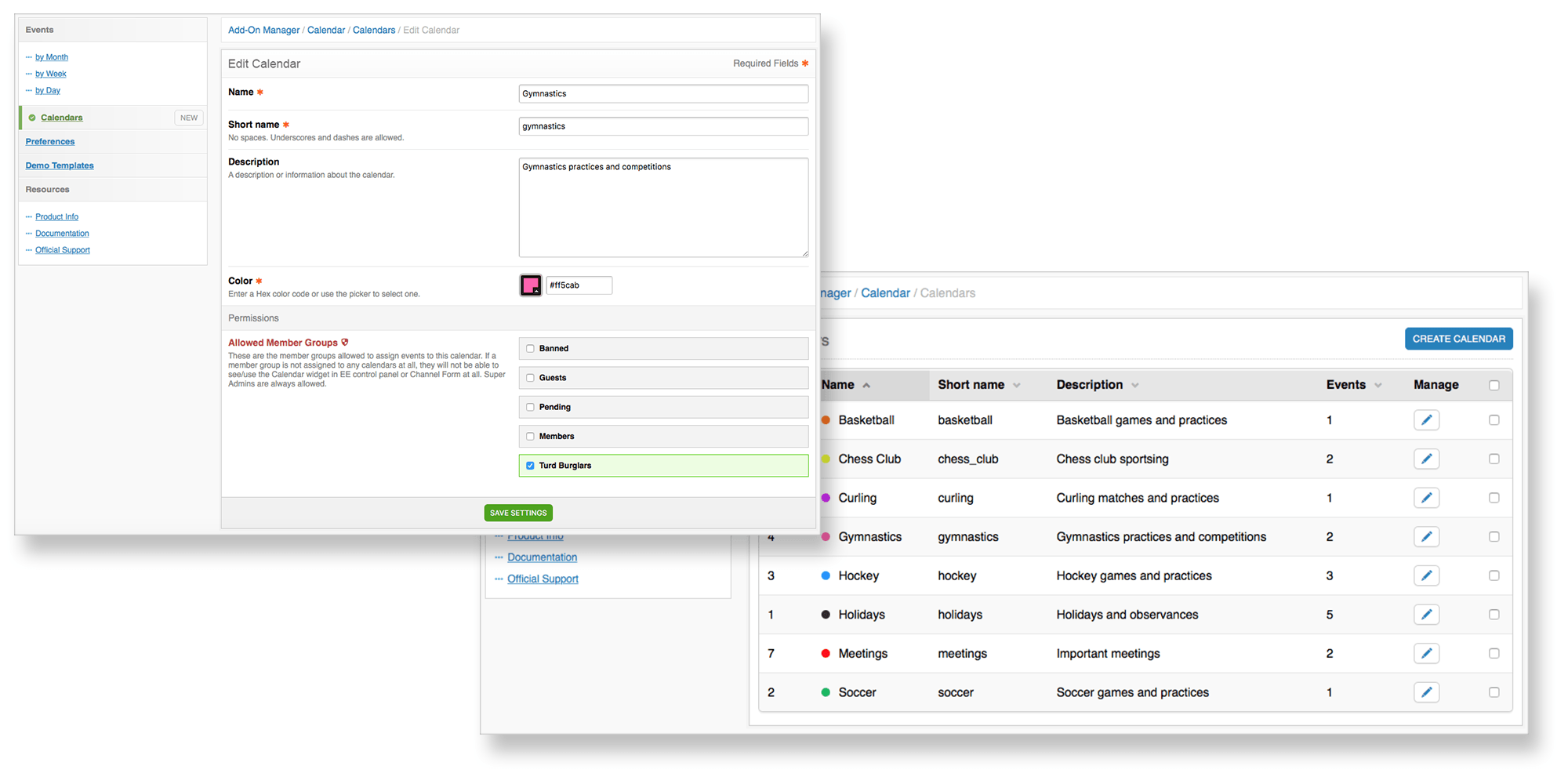Click the 'Holidays and observances' cell
The width and height of the screenshot is (1568, 784).
[1127, 615]
